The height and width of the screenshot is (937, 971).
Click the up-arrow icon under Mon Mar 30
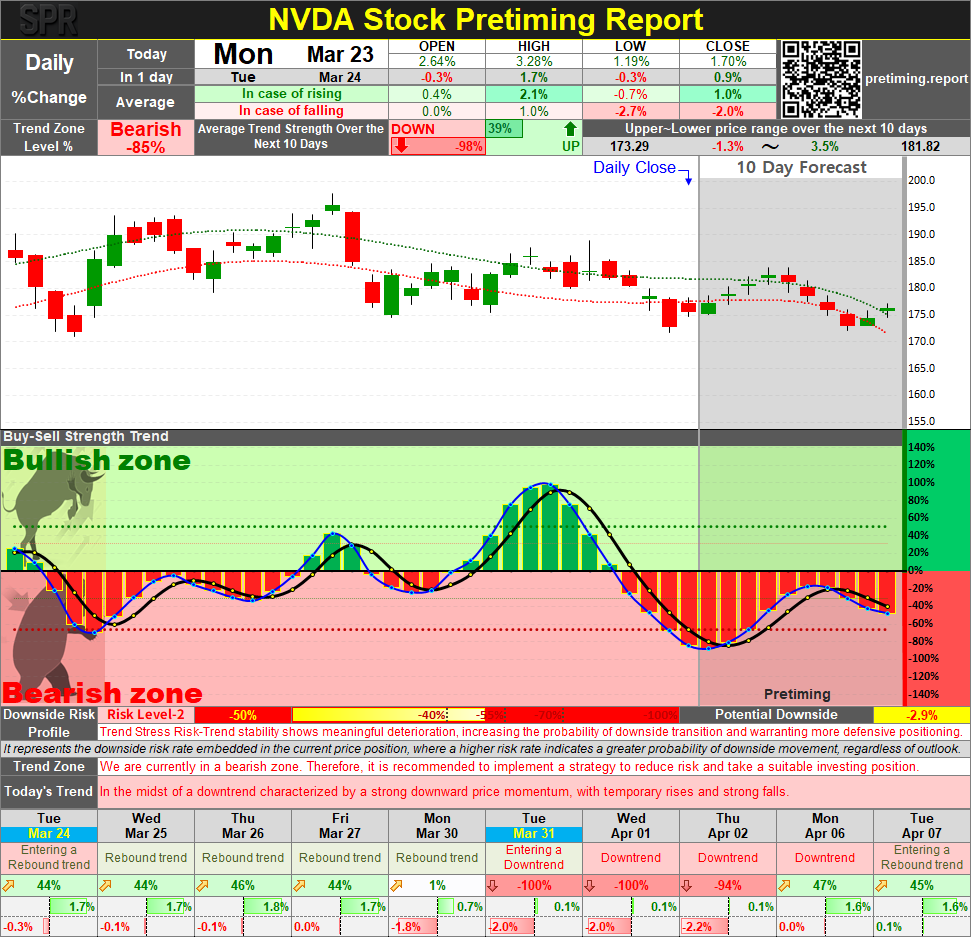[x=396, y=886]
